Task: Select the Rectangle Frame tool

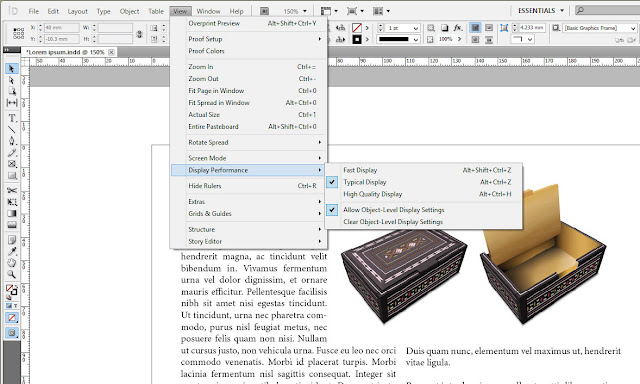Action: (x=11, y=164)
